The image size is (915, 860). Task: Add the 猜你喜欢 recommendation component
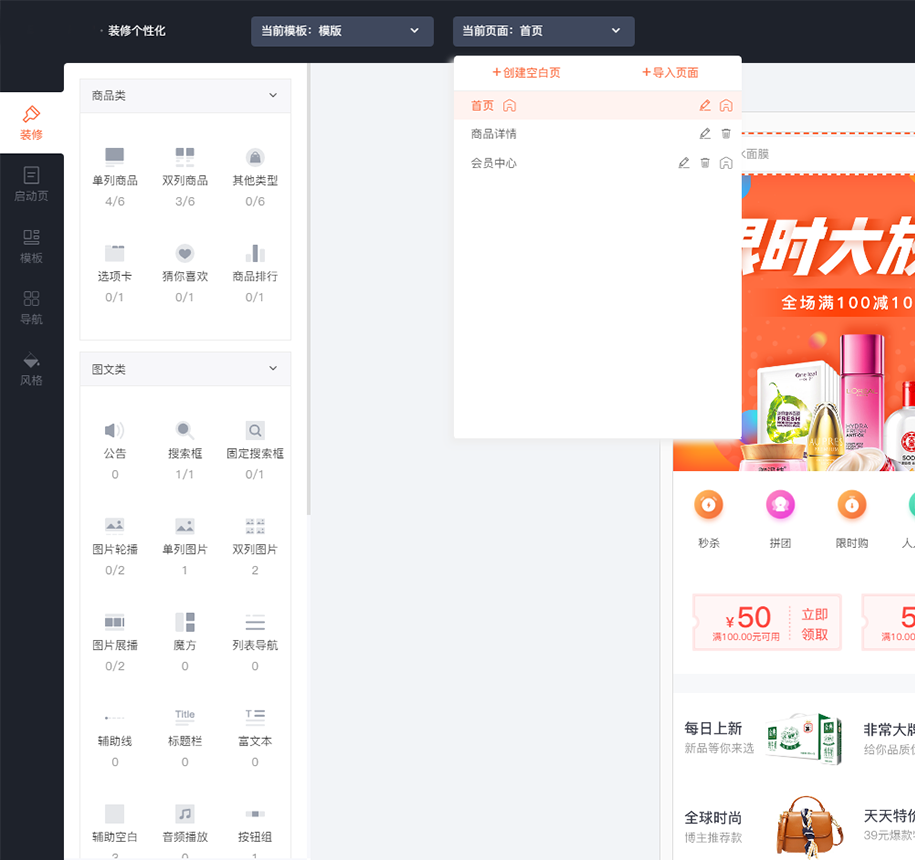pos(185,273)
